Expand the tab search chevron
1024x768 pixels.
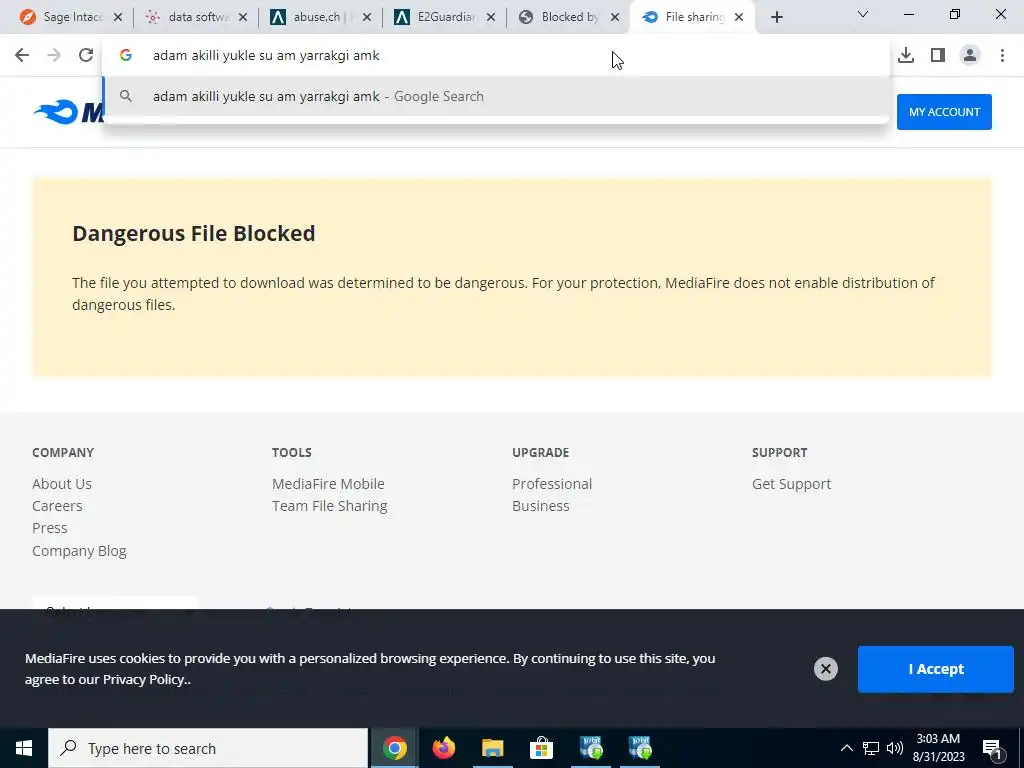click(x=863, y=14)
